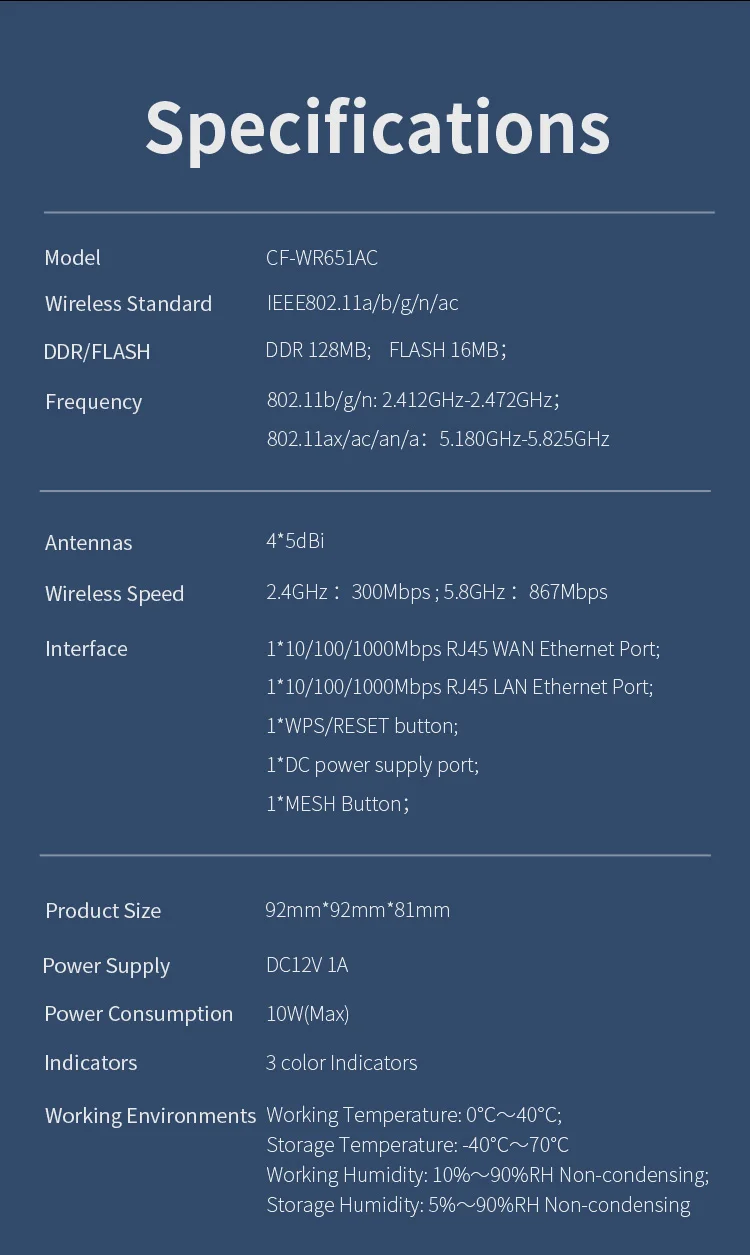Click the CF-WR651AC model number
The height and width of the screenshot is (1255, 750).
tap(322, 258)
